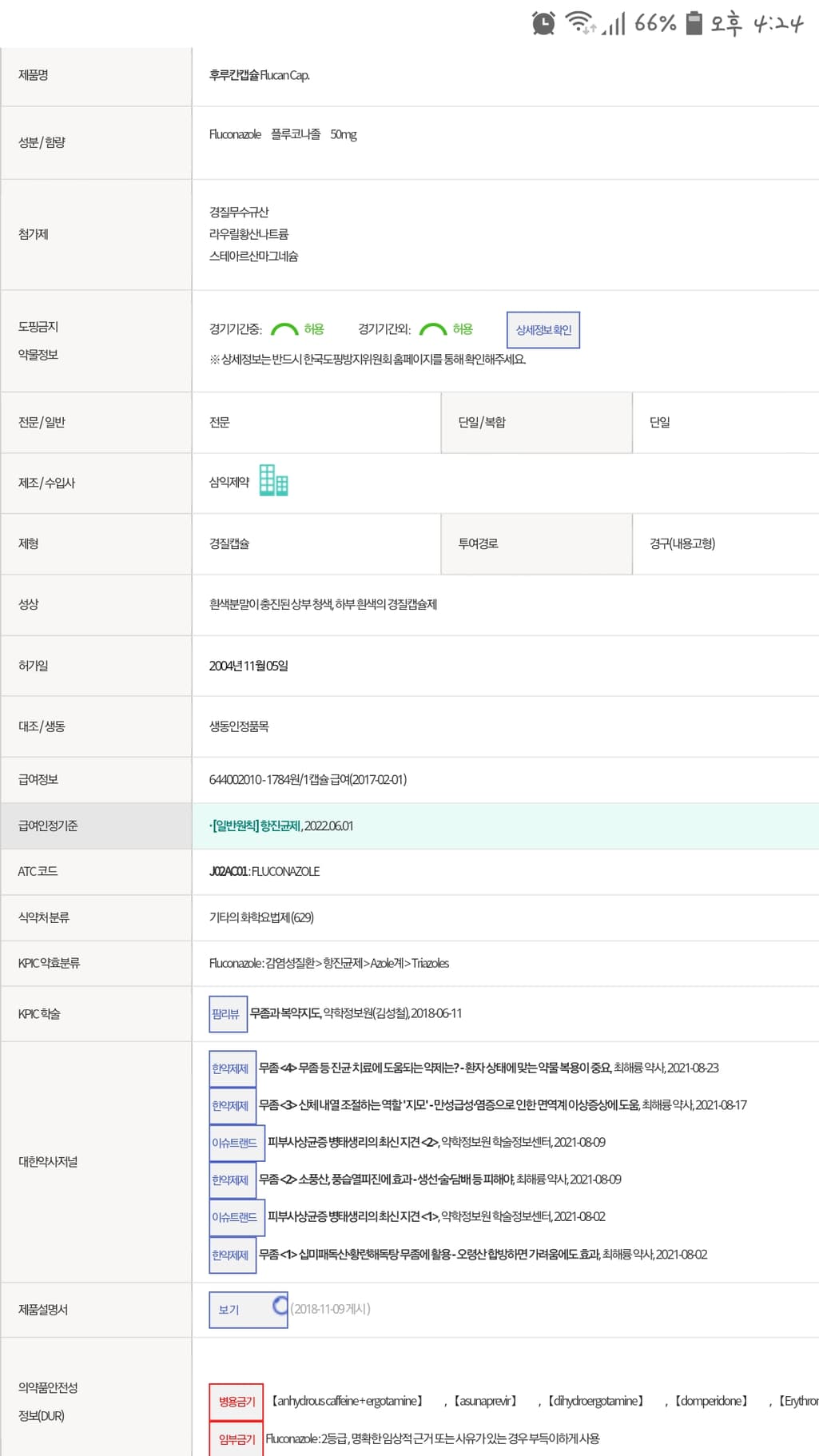
Task: Open the 보기 product manual button
Action: pyautogui.click(x=248, y=1310)
